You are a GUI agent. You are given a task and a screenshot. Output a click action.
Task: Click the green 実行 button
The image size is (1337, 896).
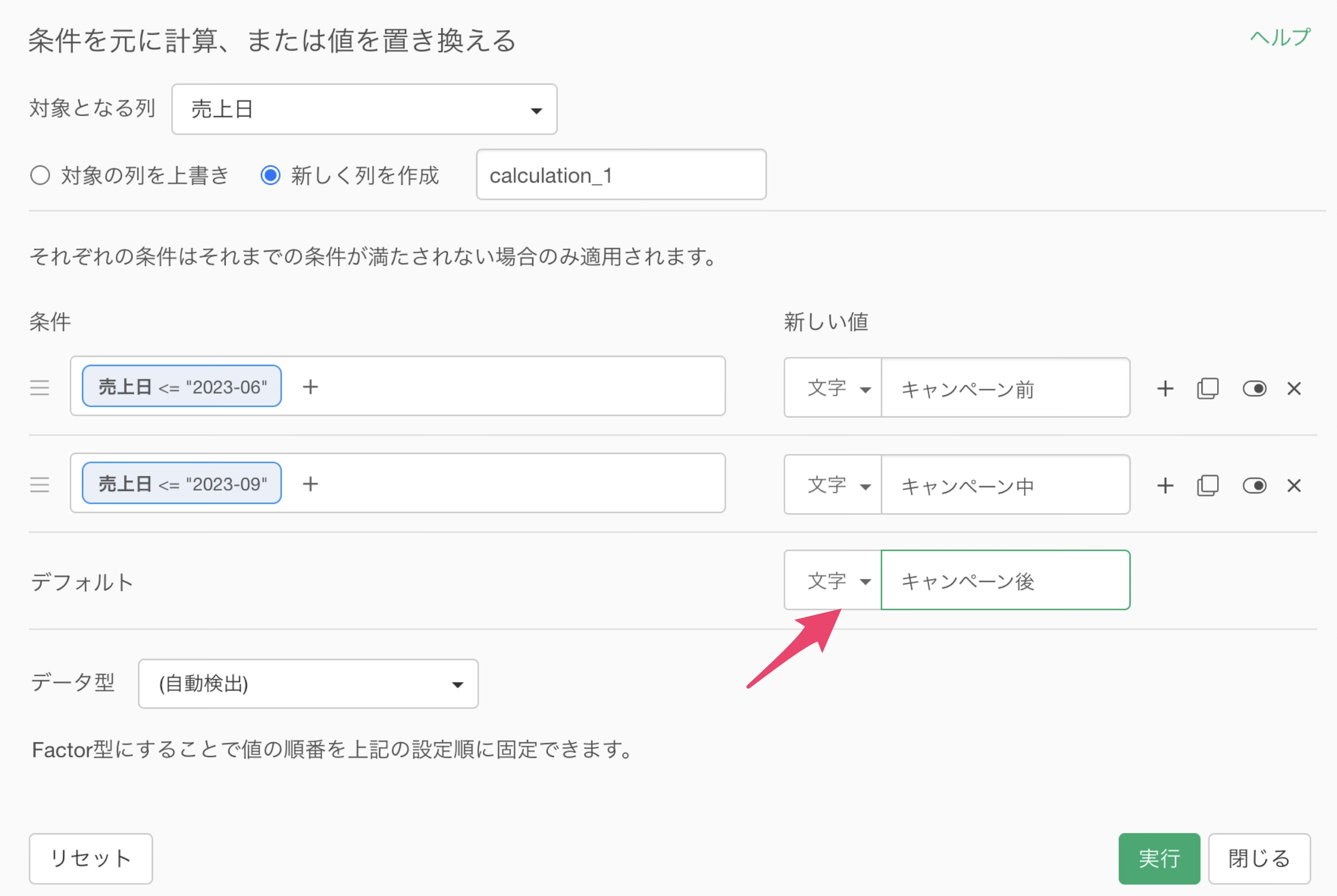tap(1159, 858)
